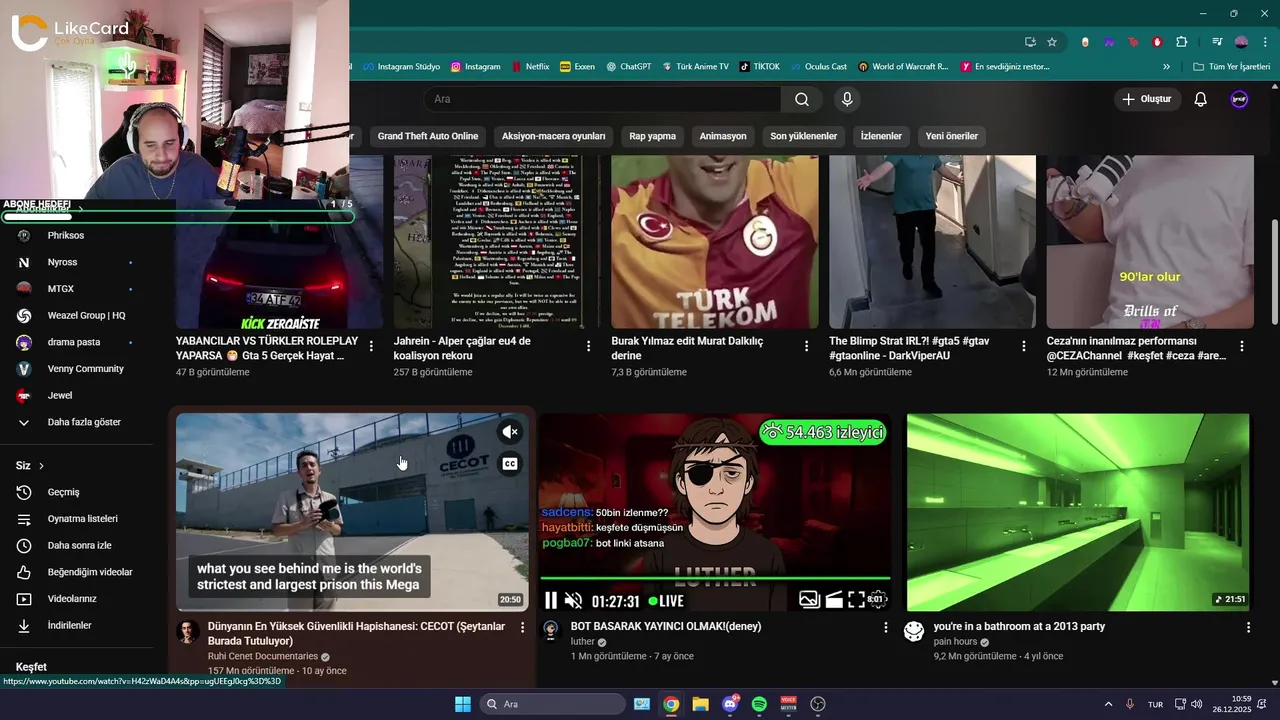
Task: Open settings gear on luther stream player
Action: coord(877,600)
